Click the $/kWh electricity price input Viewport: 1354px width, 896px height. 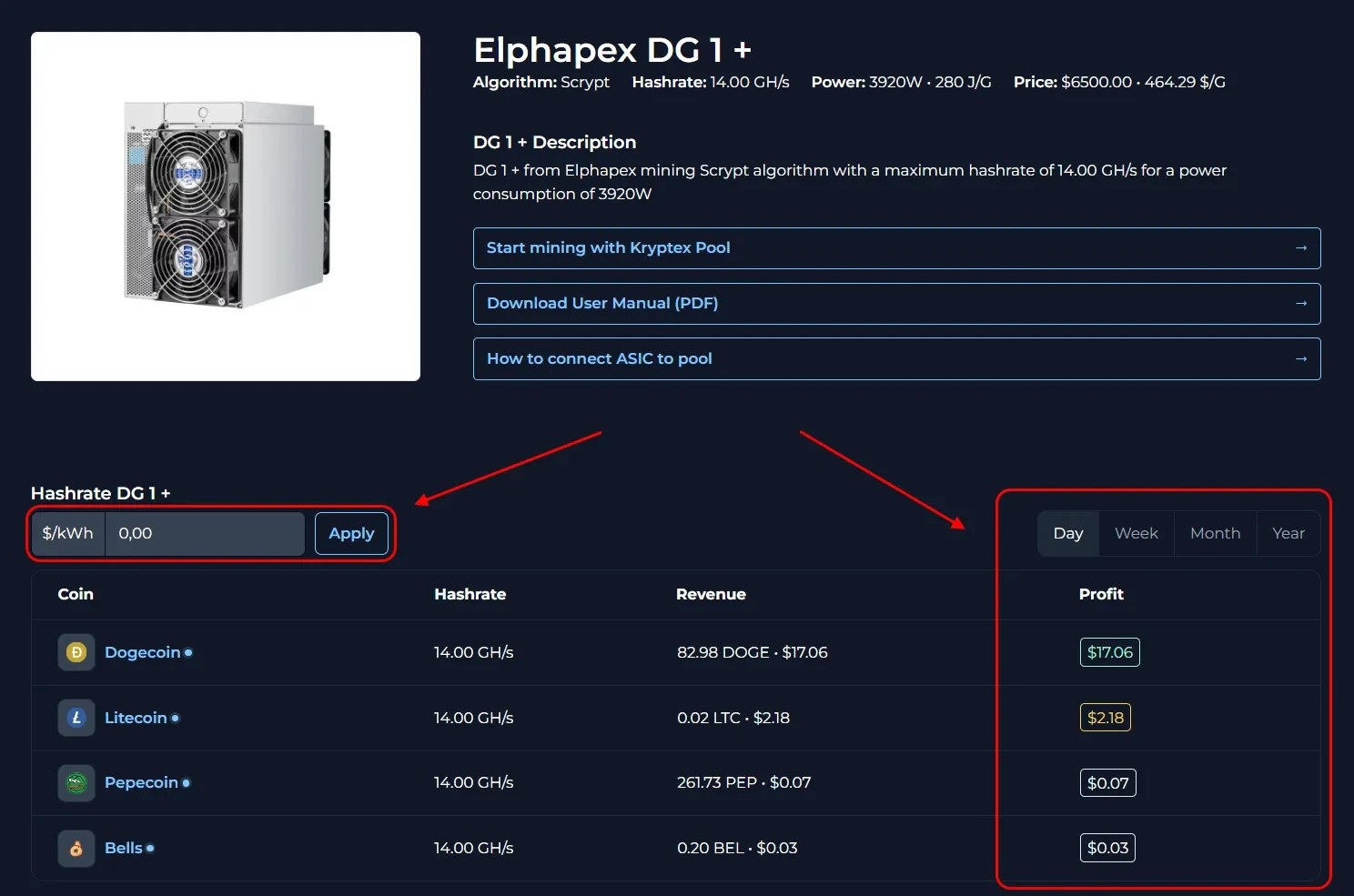205,533
